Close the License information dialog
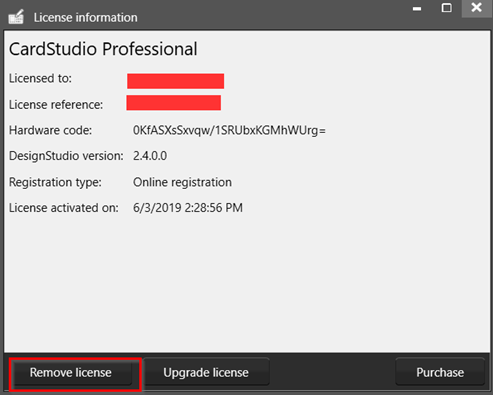Viewport: 493px width, 395px height. point(477,8)
